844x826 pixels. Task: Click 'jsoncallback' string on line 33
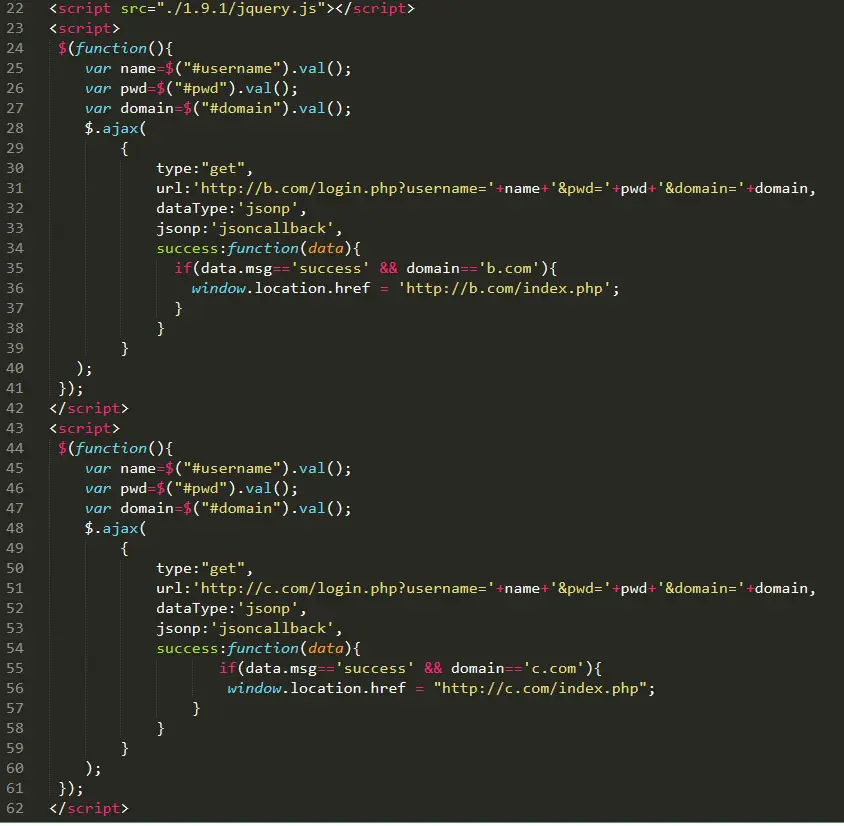[272, 229]
